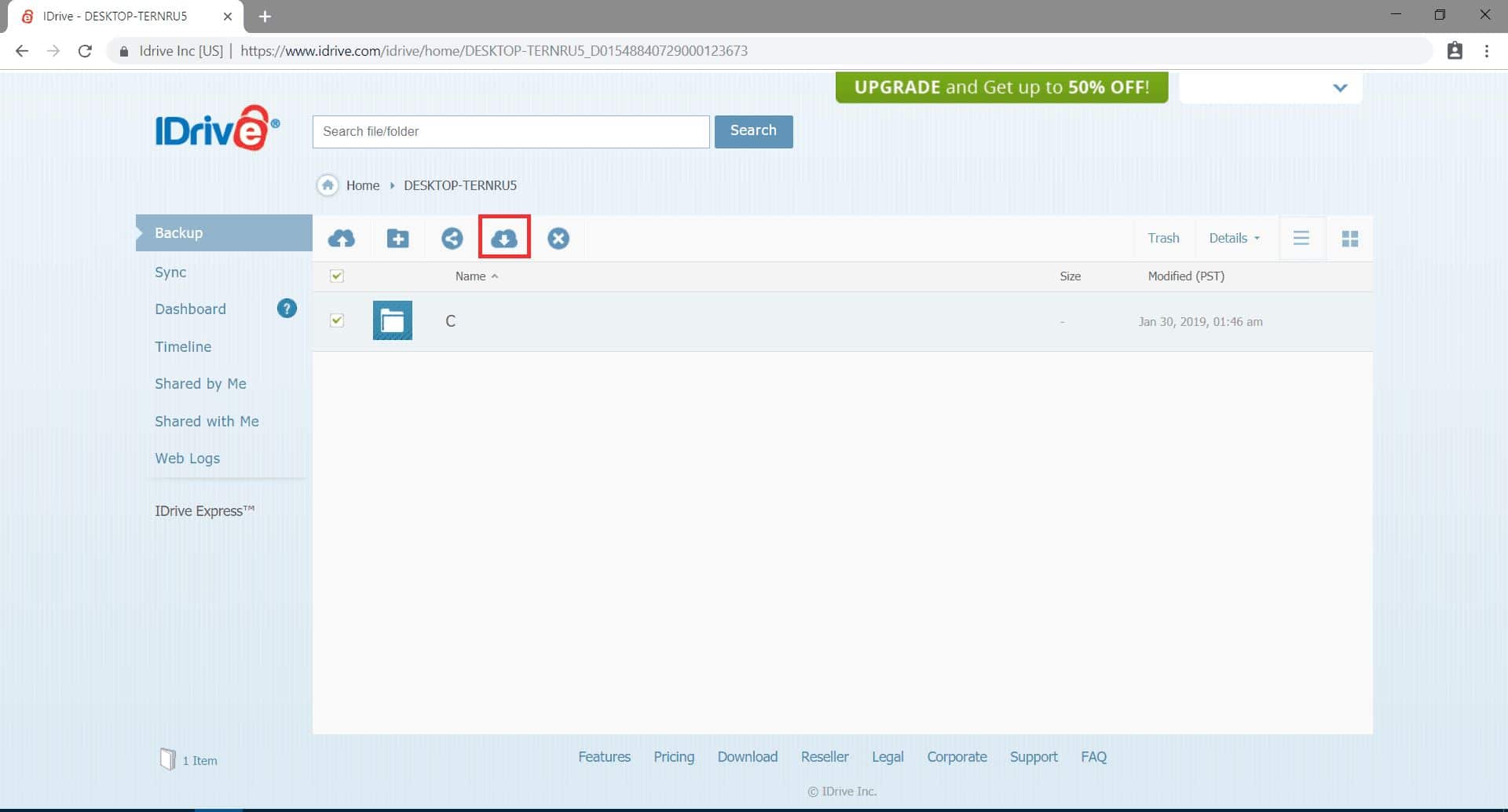
Task: Click the Search button
Action: coord(753,131)
